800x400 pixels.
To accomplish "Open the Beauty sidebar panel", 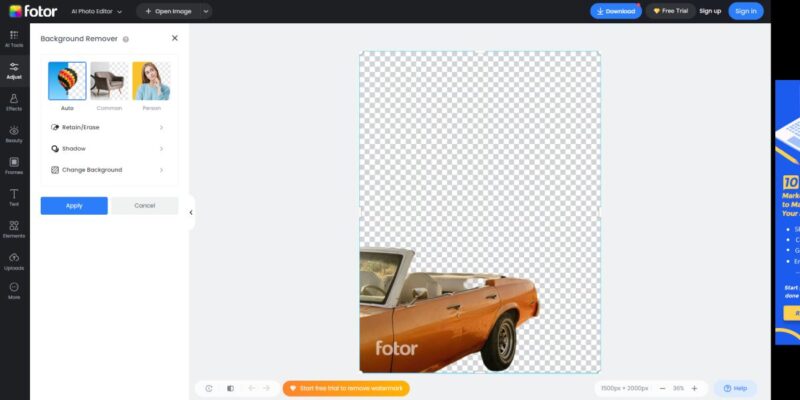I will tap(14, 134).
